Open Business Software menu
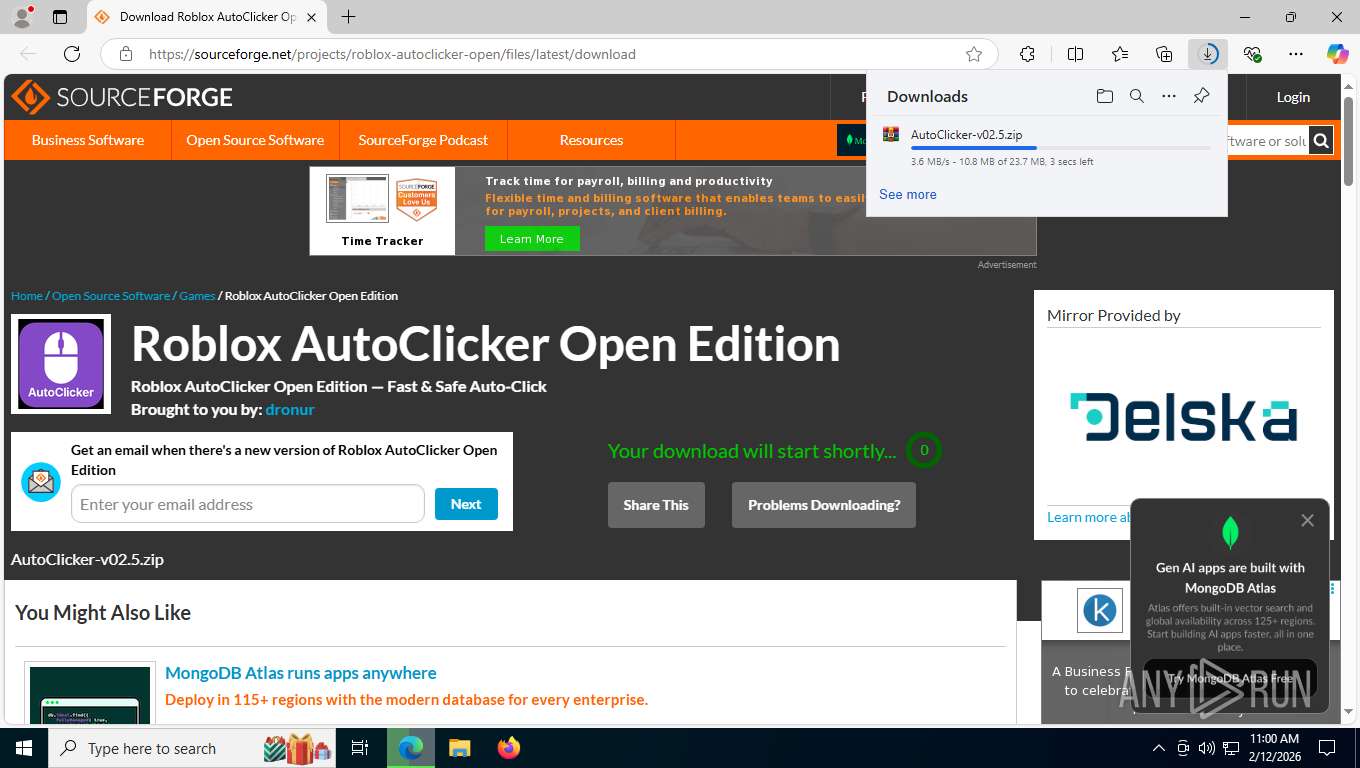This screenshot has width=1360, height=768. 88,140
